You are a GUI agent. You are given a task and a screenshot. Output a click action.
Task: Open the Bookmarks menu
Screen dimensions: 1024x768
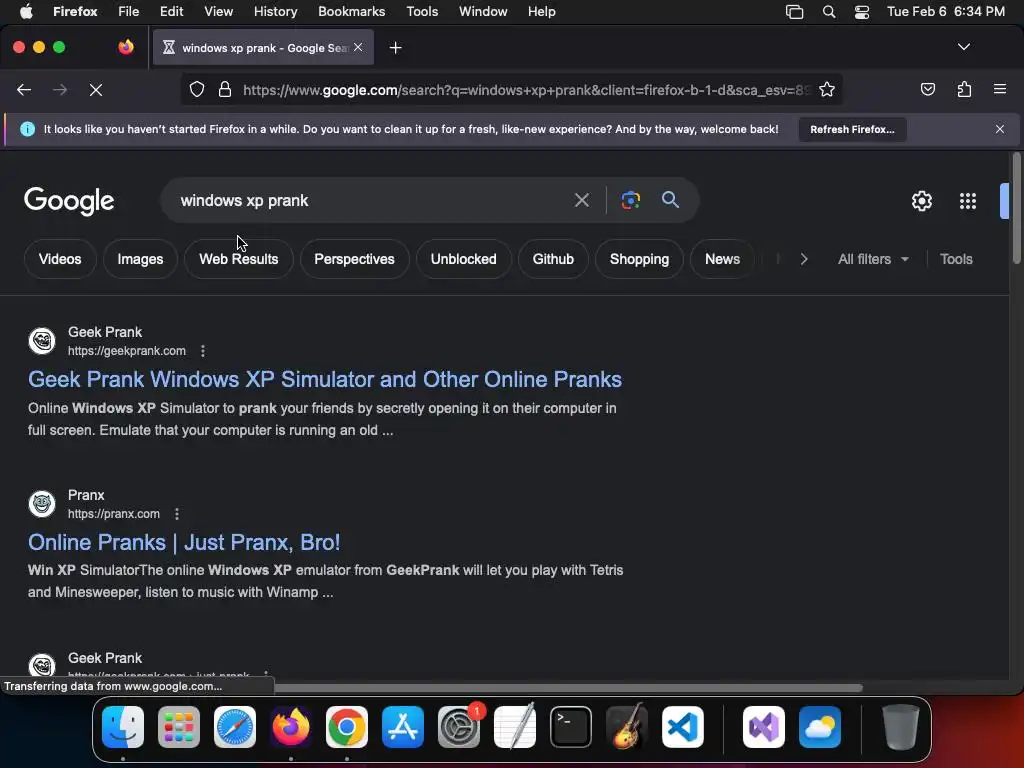point(351,11)
